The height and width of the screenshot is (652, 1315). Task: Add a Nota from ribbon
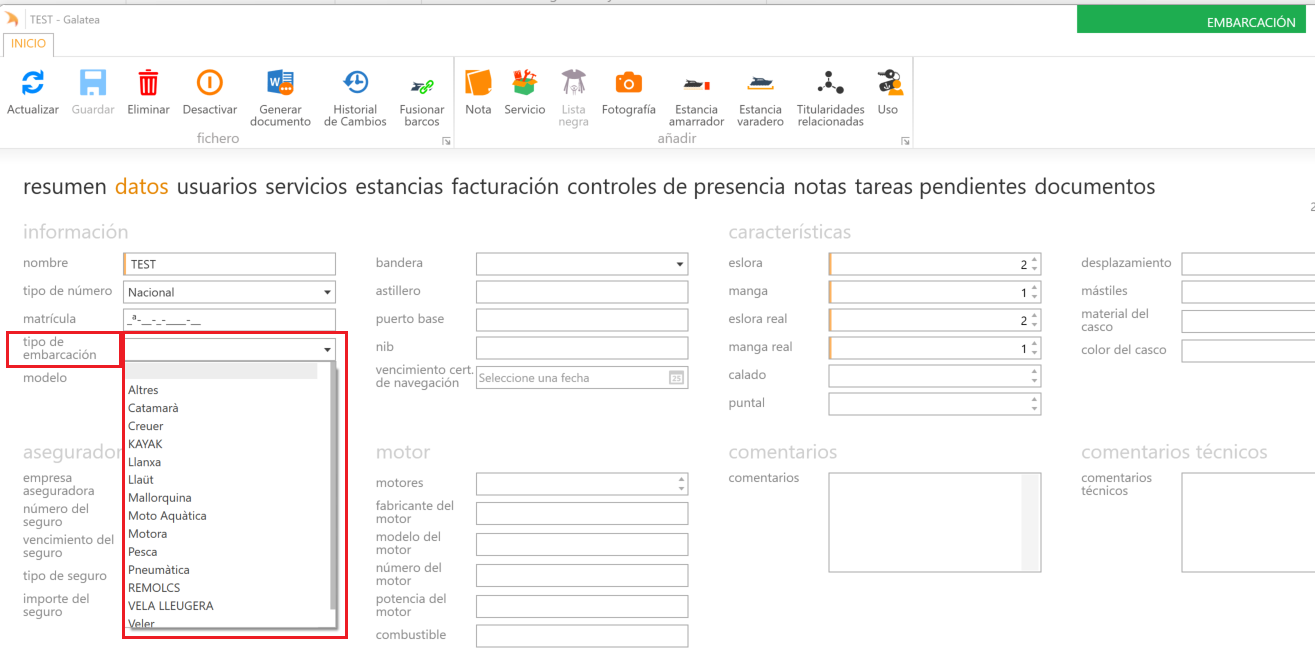(478, 83)
